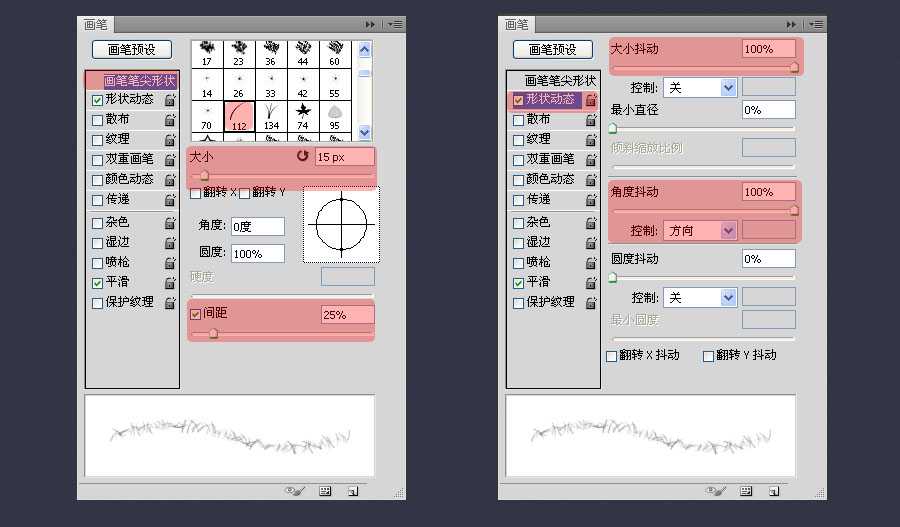Click lock icon beside 平滑 in right panel
Viewport: 900px width, 527px height.
[591, 282]
